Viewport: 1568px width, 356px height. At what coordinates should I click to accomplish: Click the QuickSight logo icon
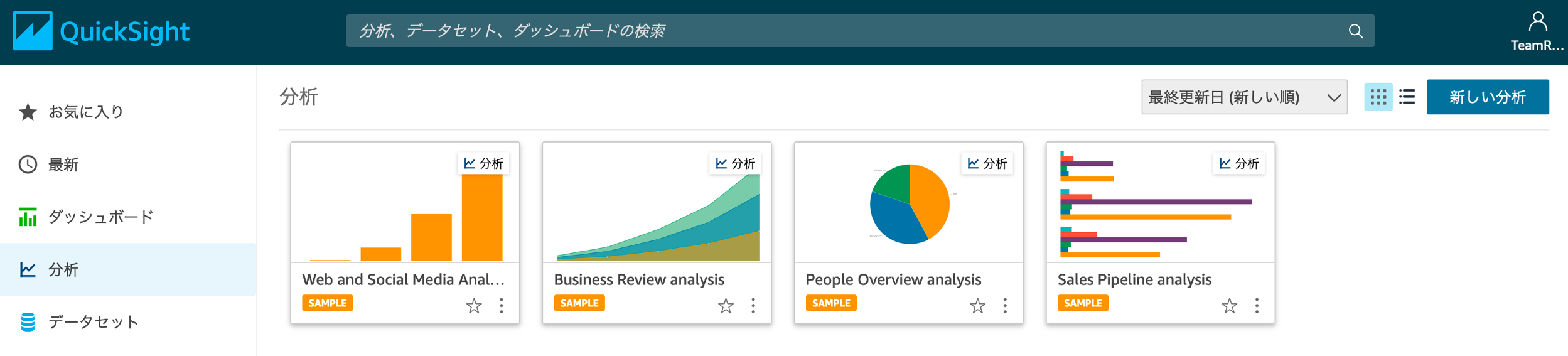pos(33,31)
